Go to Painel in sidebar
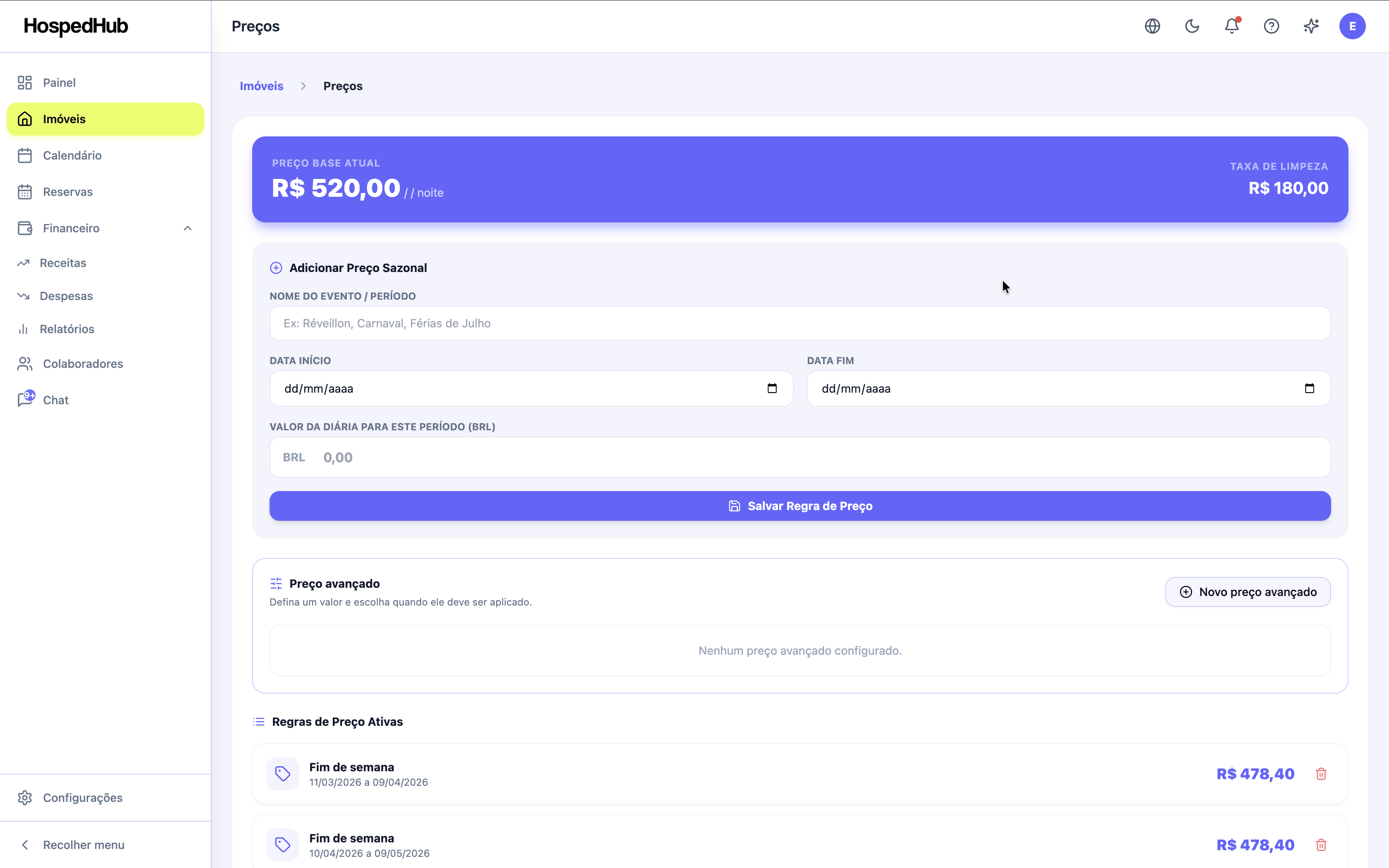 (105, 83)
